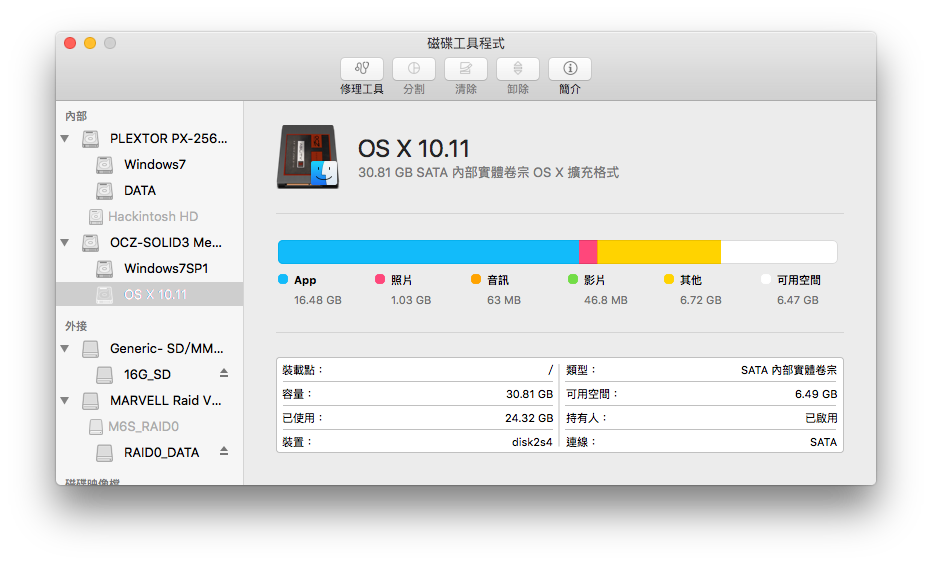
Task: Click the 6.47 GB free space value
Action: (798, 301)
